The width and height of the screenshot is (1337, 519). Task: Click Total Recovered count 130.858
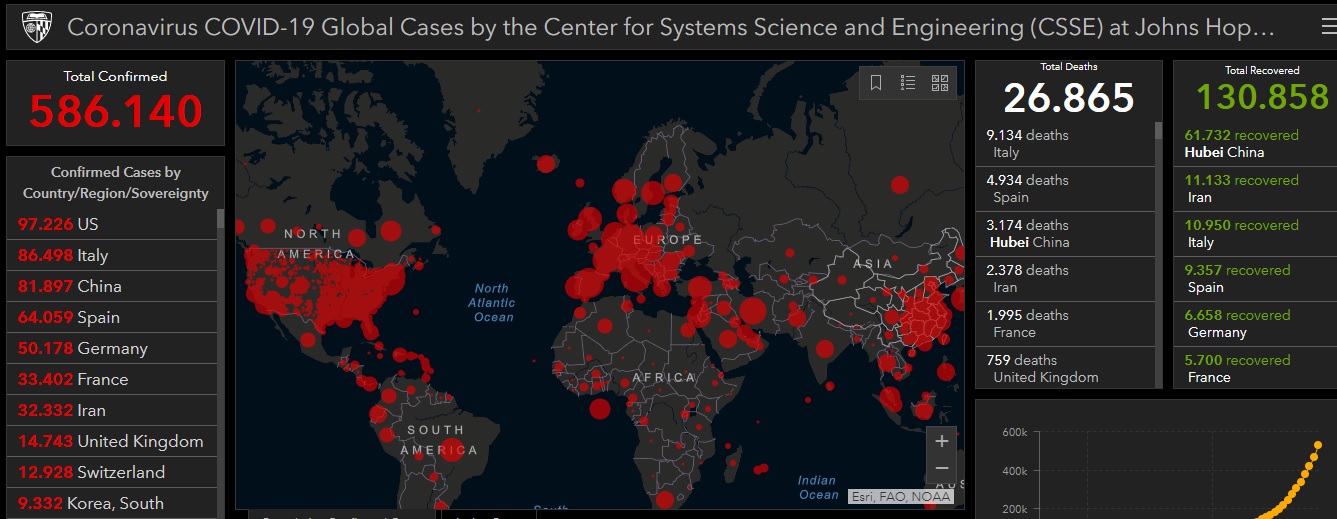[1262, 96]
